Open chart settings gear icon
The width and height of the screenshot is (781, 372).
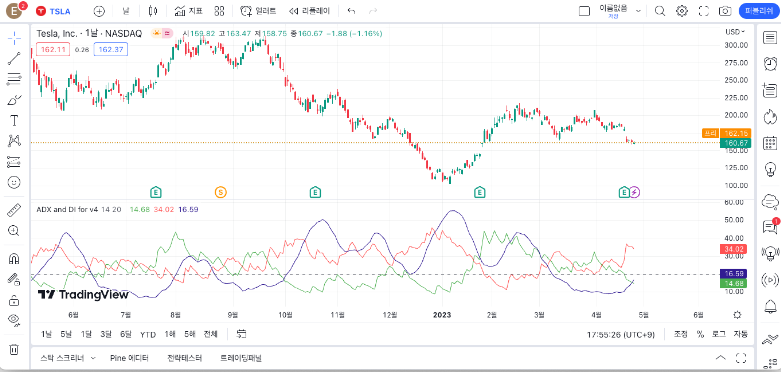(682, 11)
